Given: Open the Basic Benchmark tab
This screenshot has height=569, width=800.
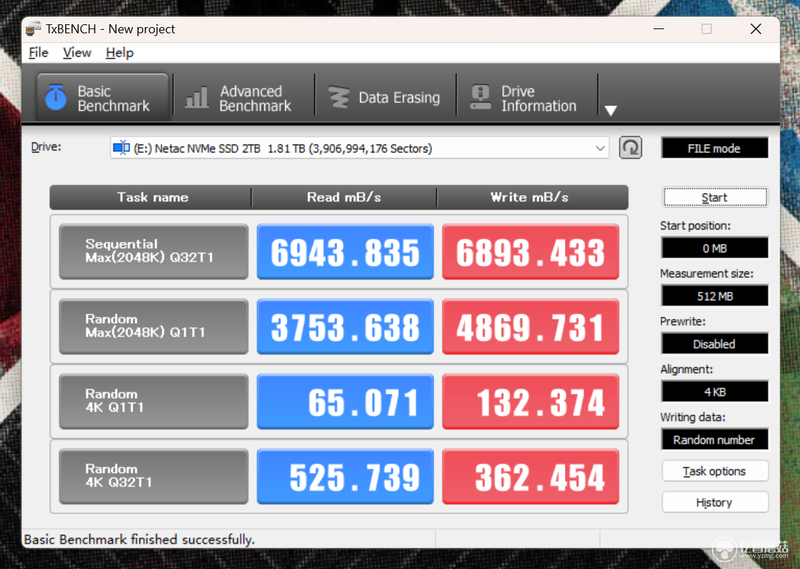Looking at the screenshot, I should (102, 97).
